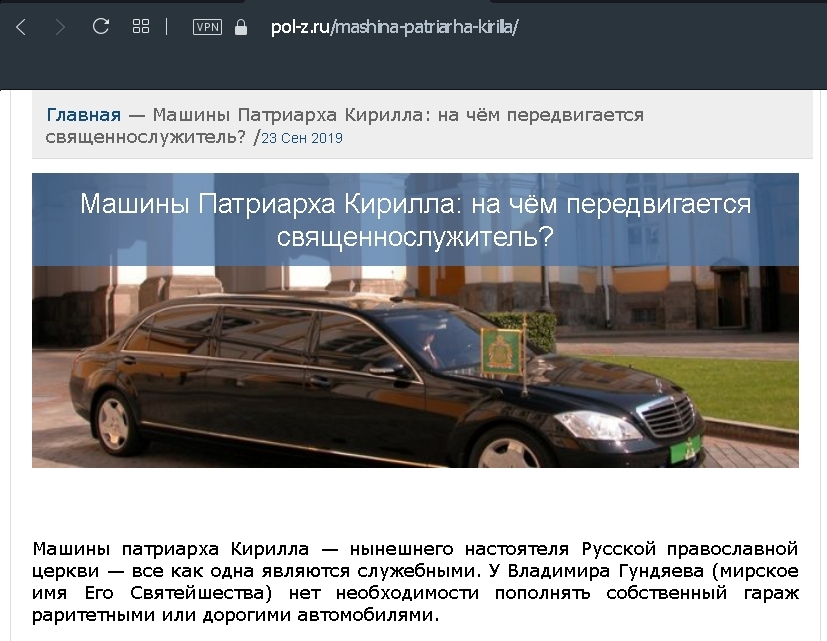Click the limousine's rear wheel
This screenshot has height=641, width=827.
115,423
